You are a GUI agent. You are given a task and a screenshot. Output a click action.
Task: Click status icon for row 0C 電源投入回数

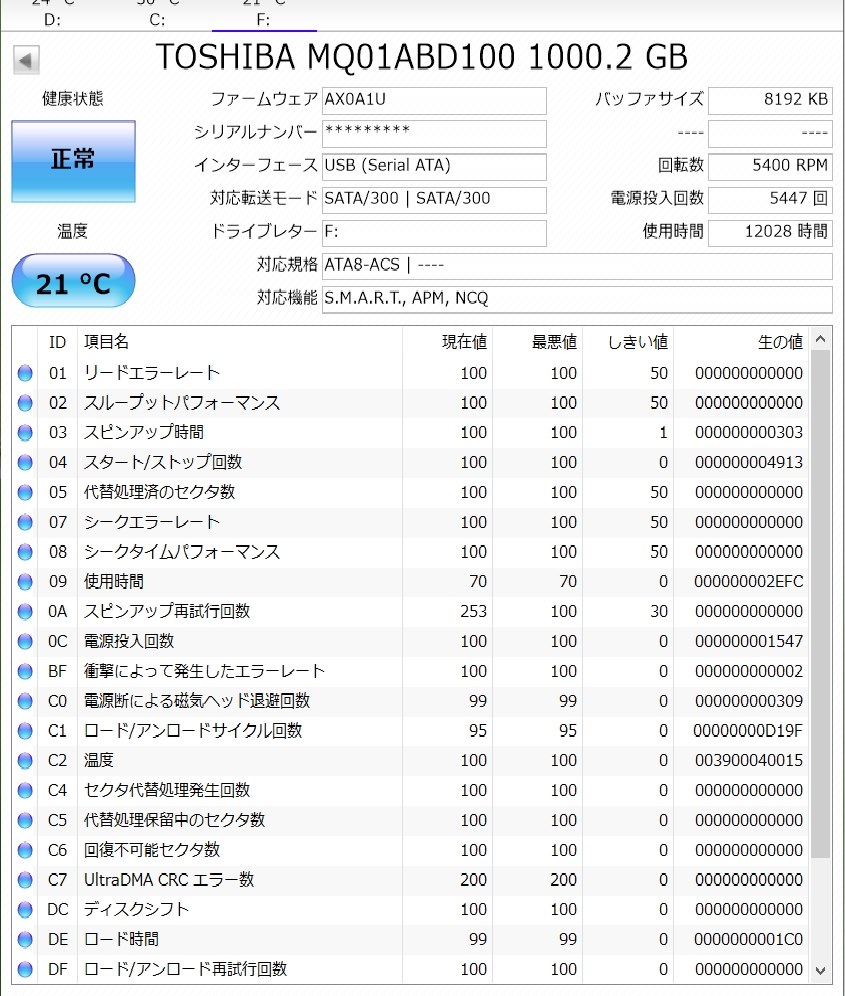(25, 642)
